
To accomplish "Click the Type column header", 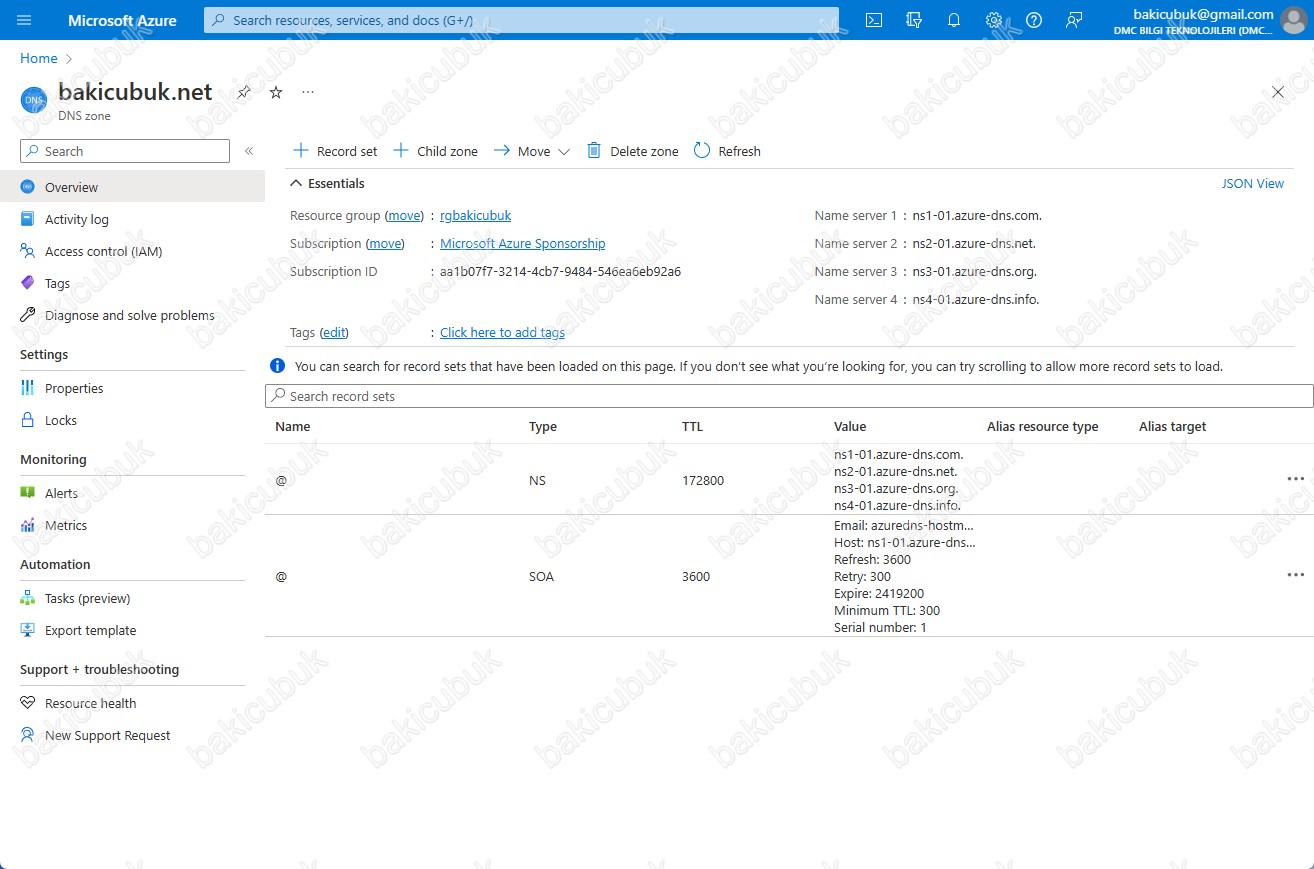I will (x=543, y=426).
